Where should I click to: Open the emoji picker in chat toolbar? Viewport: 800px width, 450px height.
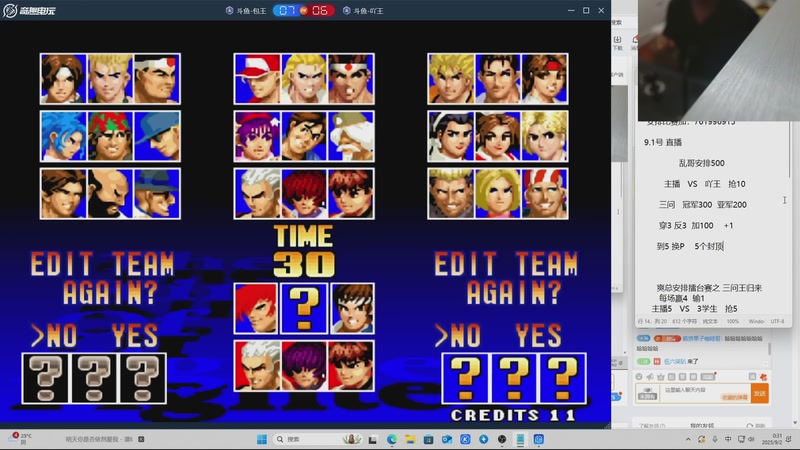click(639, 377)
